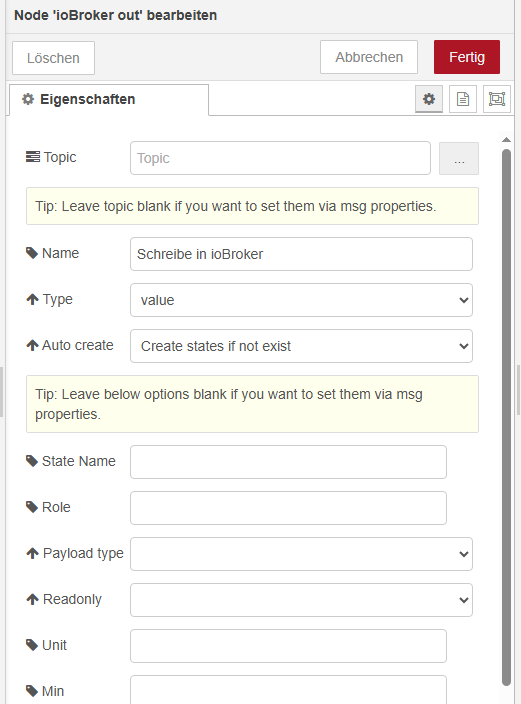Cancel editing with Abbrechen
The image size is (521, 704).
coord(369,57)
